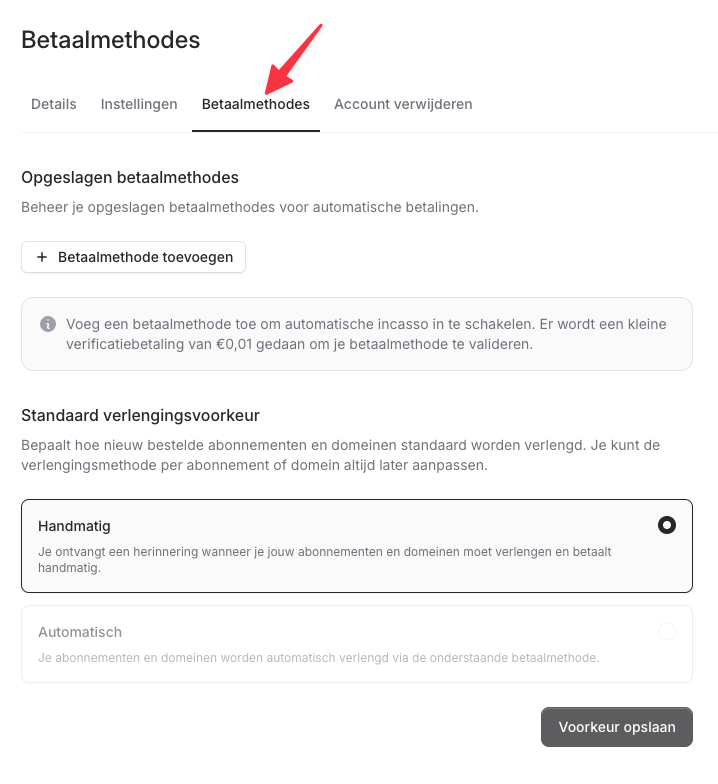Image resolution: width=718 pixels, height=784 pixels.
Task: Click the Automatisch renewal description text
Action: tap(318, 658)
